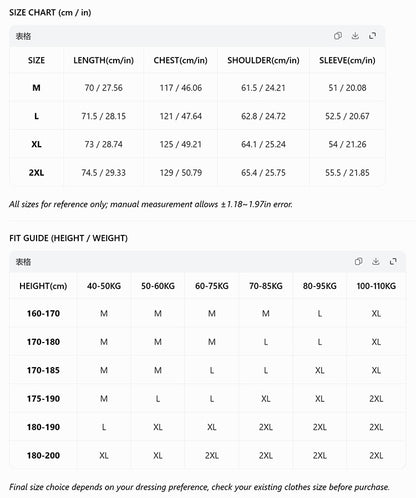Select the 180-200 height row label

pyautogui.click(x=43, y=455)
